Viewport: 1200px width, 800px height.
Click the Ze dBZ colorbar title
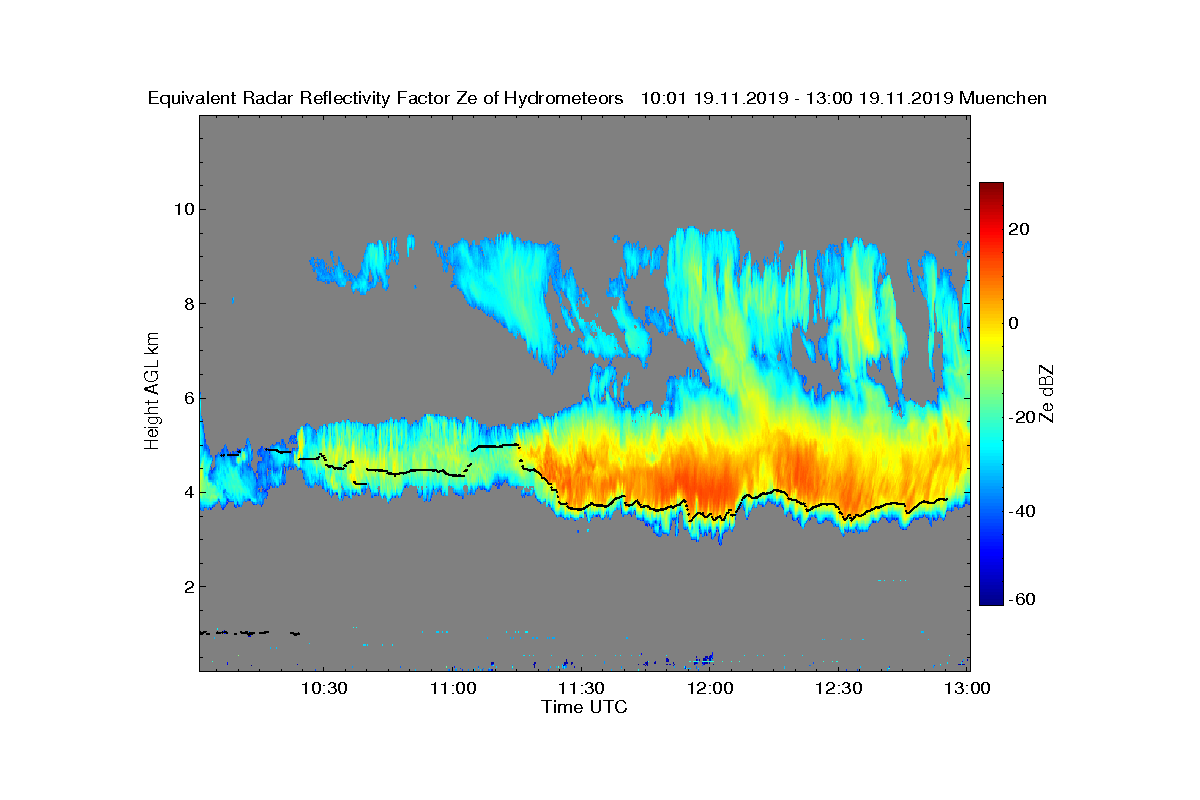(1047, 393)
